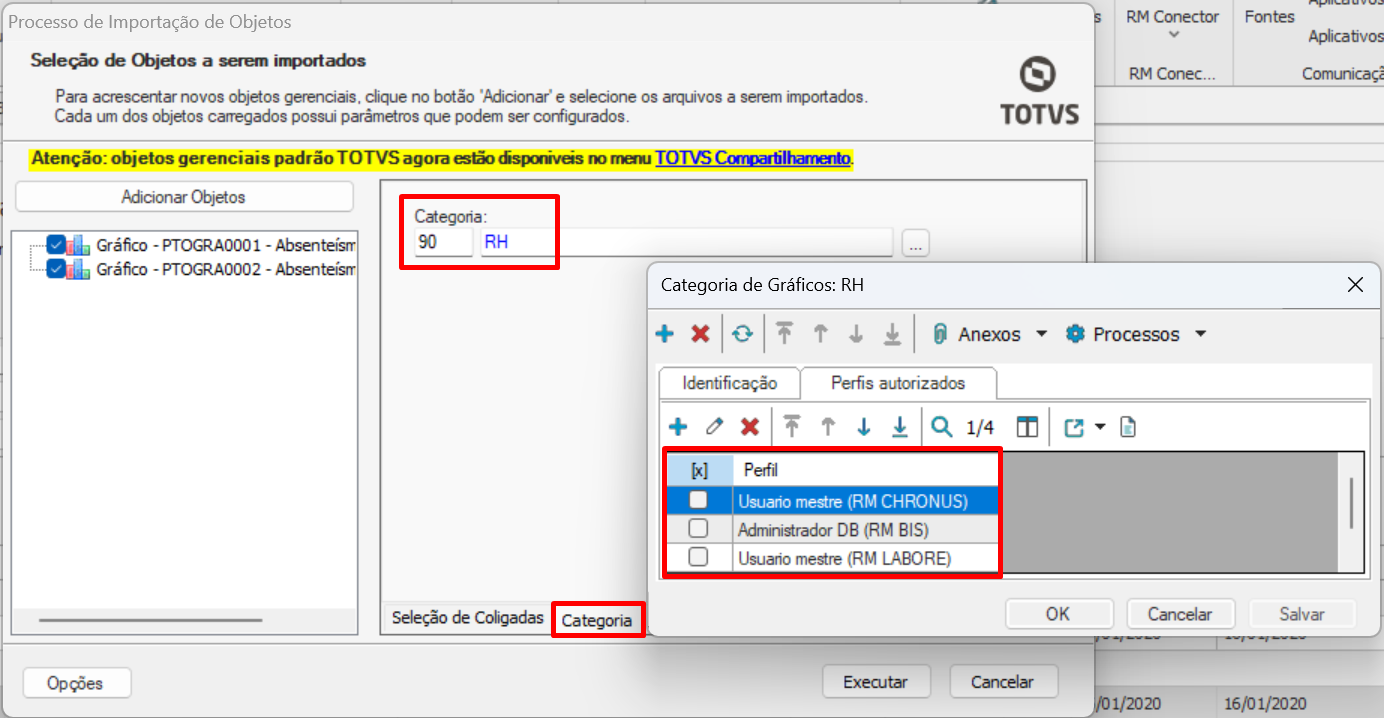Switch to the Seleção de Coligadas tab

[x=467, y=617]
